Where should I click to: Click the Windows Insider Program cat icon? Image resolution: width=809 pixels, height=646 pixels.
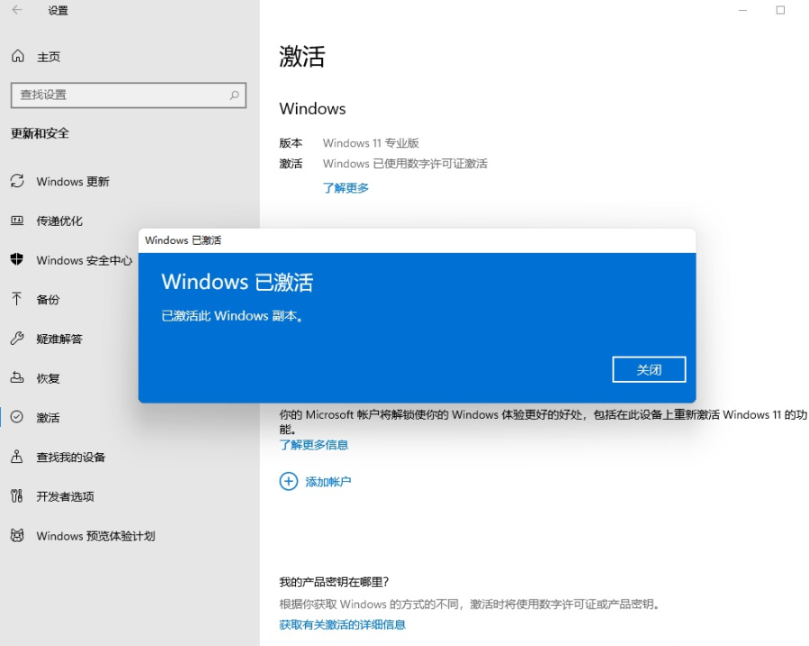click(x=17, y=535)
